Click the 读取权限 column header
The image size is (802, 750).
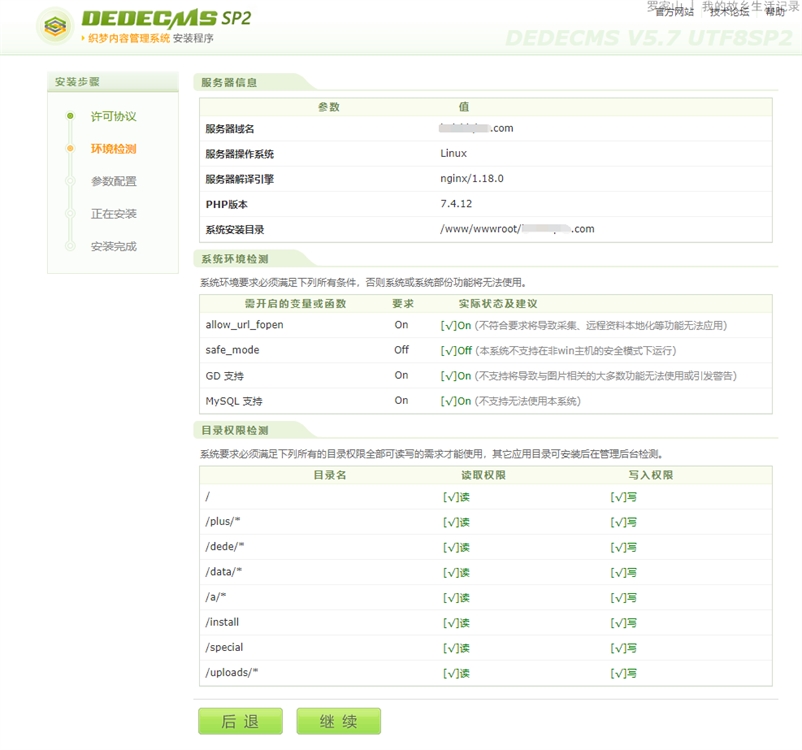pyautogui.click(x=483, y=475)
